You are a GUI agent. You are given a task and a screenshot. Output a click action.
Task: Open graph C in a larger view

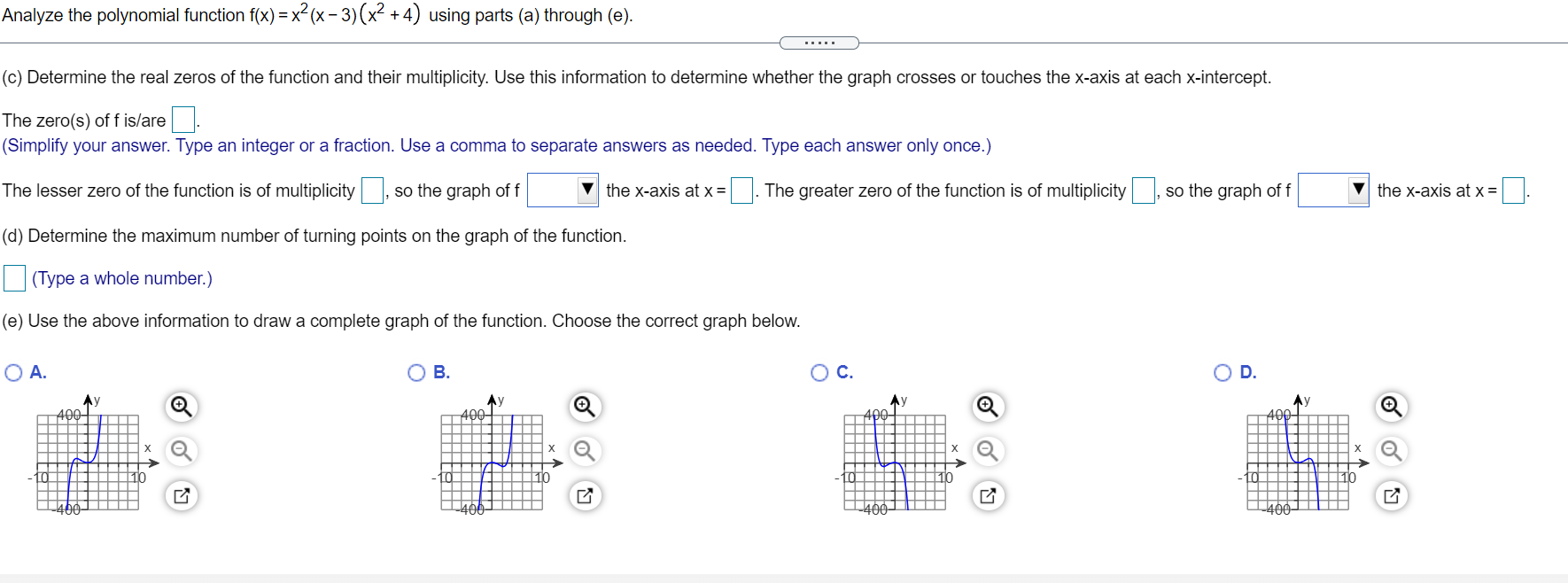(x=987, y=495)
